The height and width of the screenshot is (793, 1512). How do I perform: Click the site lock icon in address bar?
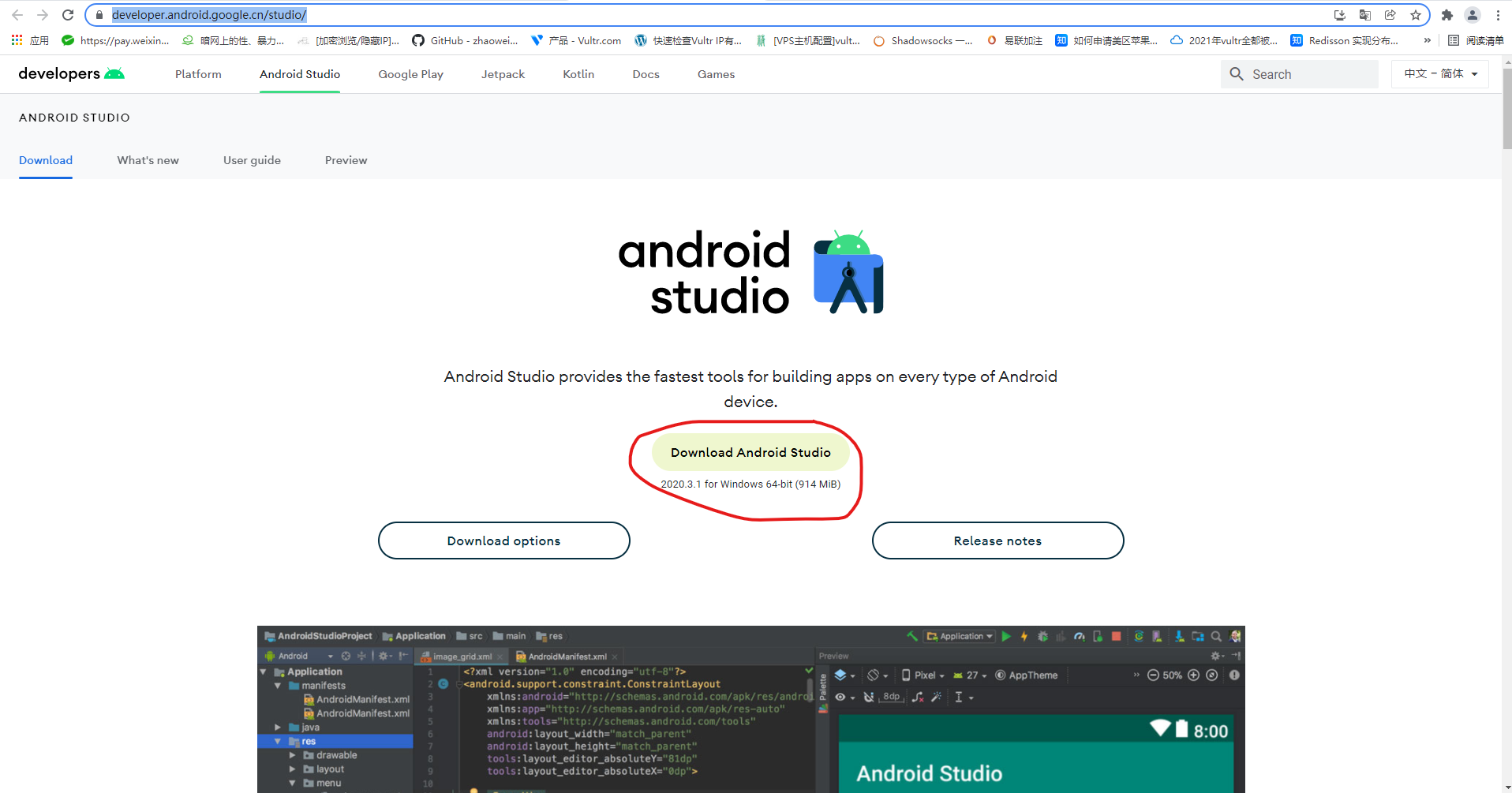coord(99,15)
